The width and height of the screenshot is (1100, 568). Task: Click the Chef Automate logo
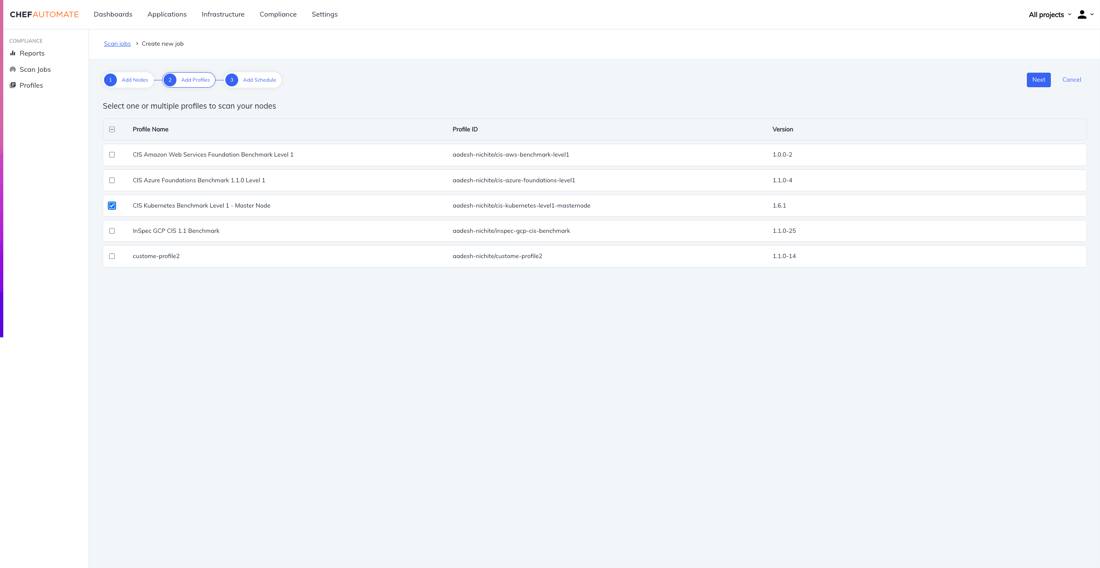click(44, 14)
